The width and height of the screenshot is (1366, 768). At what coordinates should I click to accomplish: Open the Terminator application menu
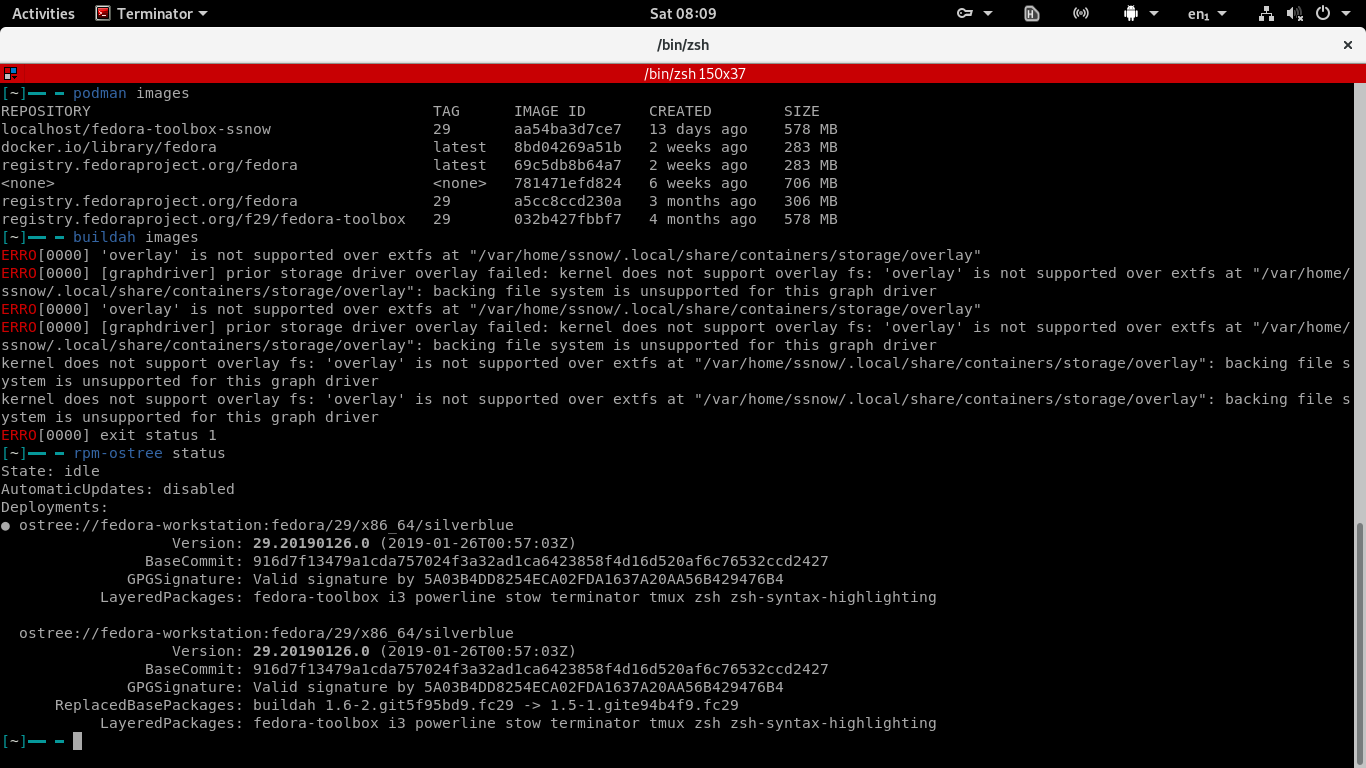(x=151, y=13)
